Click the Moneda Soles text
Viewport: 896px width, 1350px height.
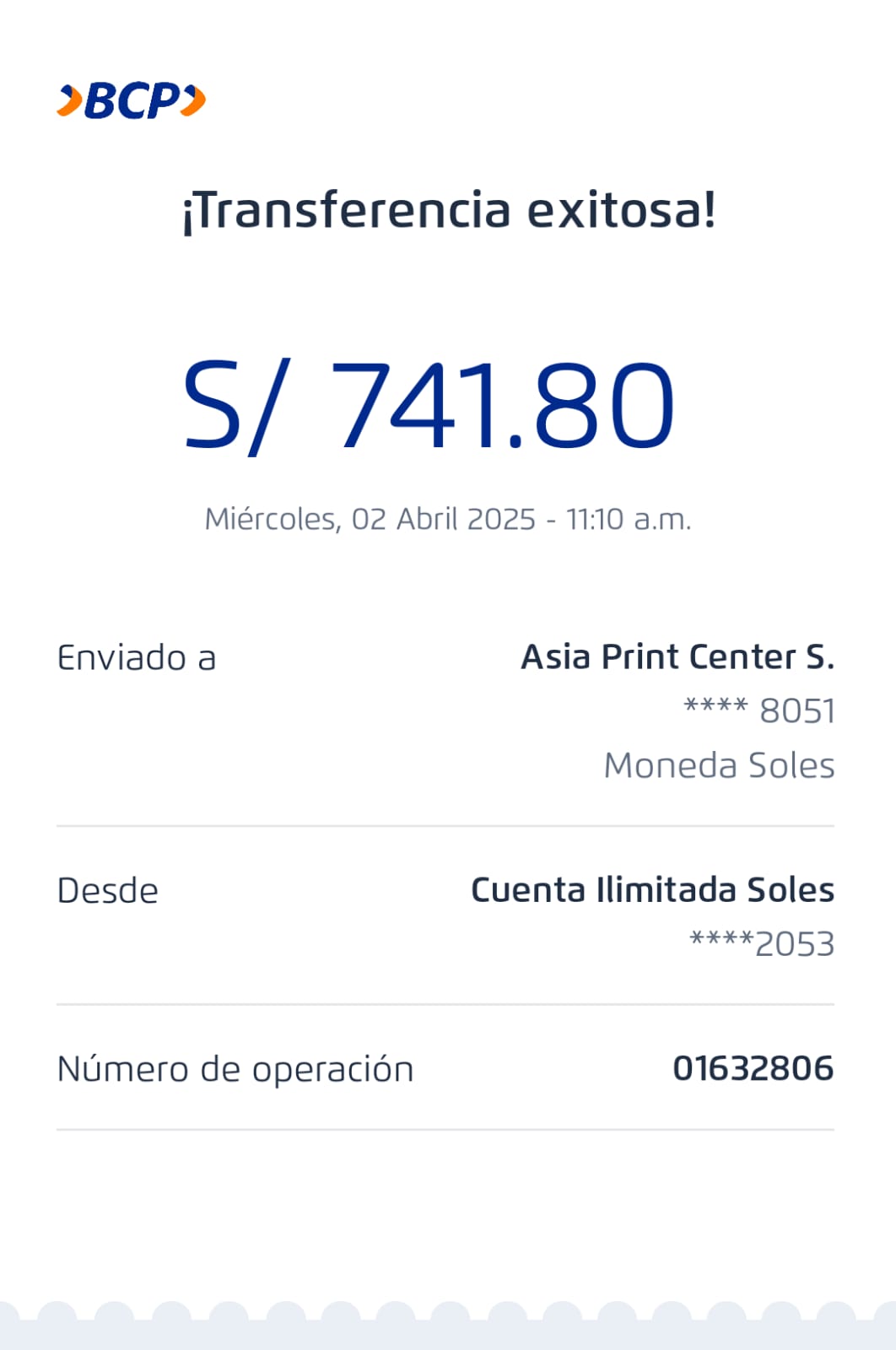click(719, 766)
